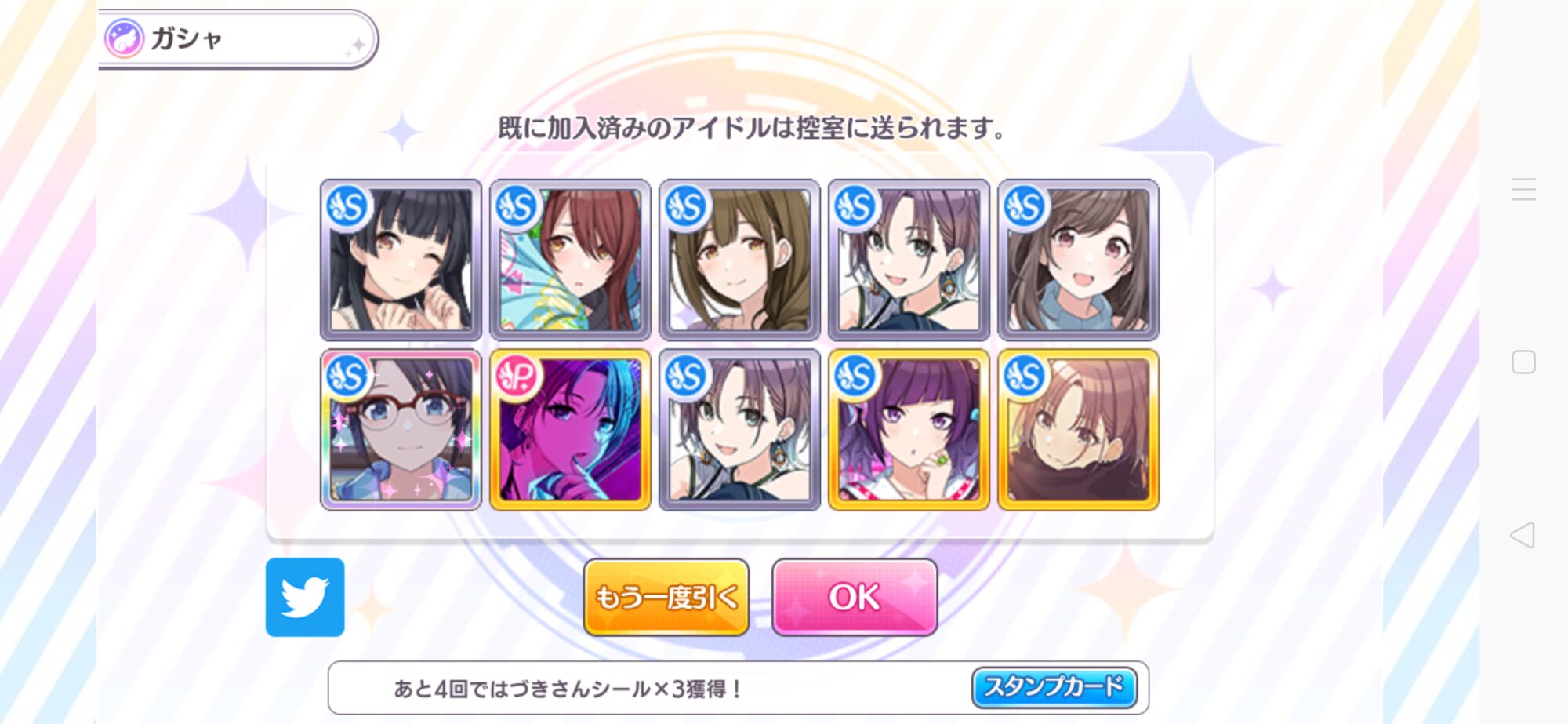The width and height of the screenshot is (1568, 724).
Task: Select the purple twin-tail idol with ring card
Action: click(x=909, y=430)
